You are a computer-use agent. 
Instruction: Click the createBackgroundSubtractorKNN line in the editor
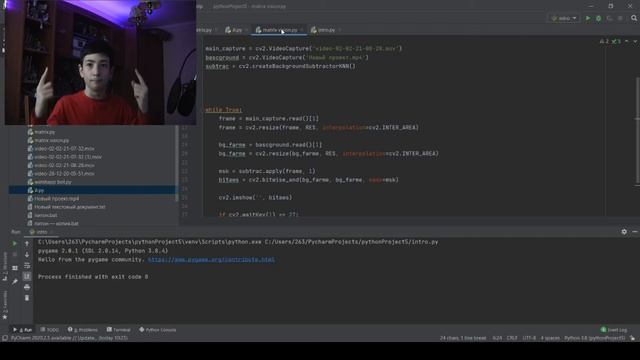[280, 66]
